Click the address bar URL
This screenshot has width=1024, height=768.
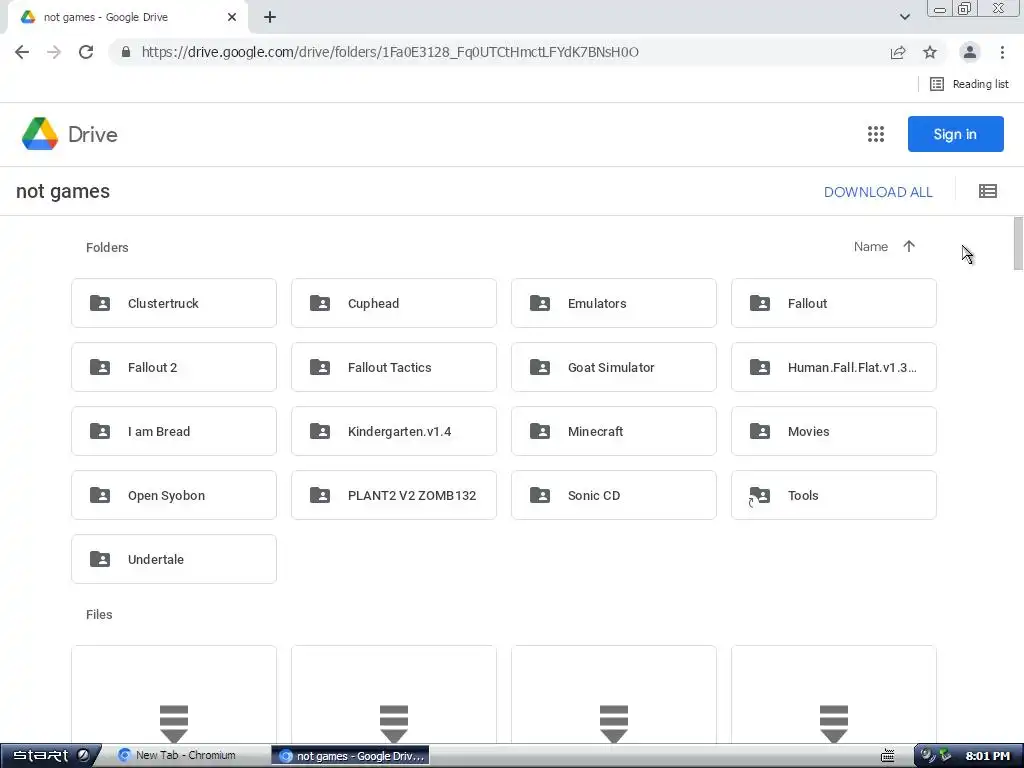(x=390, y=52)
